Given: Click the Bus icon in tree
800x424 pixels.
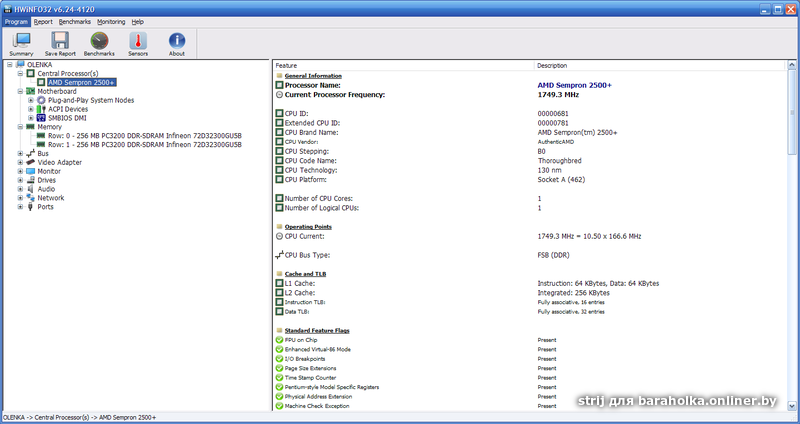Looking at the screenshot, I should pos(31,154).
